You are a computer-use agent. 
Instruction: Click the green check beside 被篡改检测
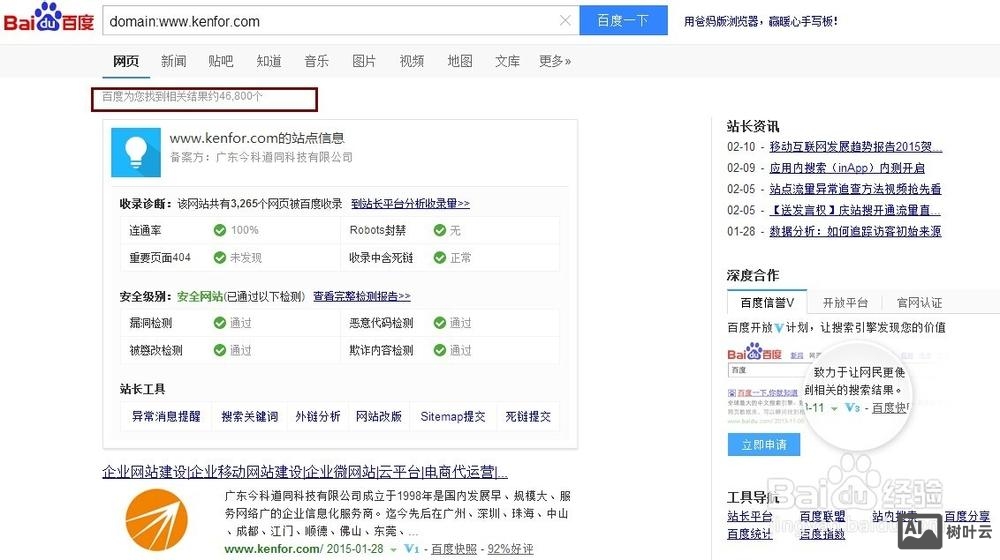pyautogui.click(x=220, y=350)
